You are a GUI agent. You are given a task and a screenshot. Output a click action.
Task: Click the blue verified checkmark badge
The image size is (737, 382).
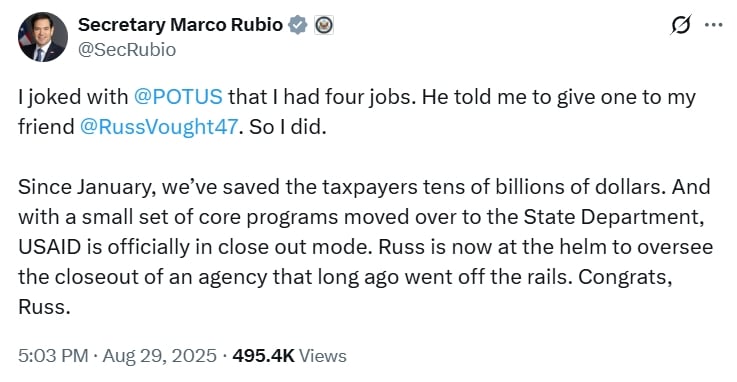[298, 25]
